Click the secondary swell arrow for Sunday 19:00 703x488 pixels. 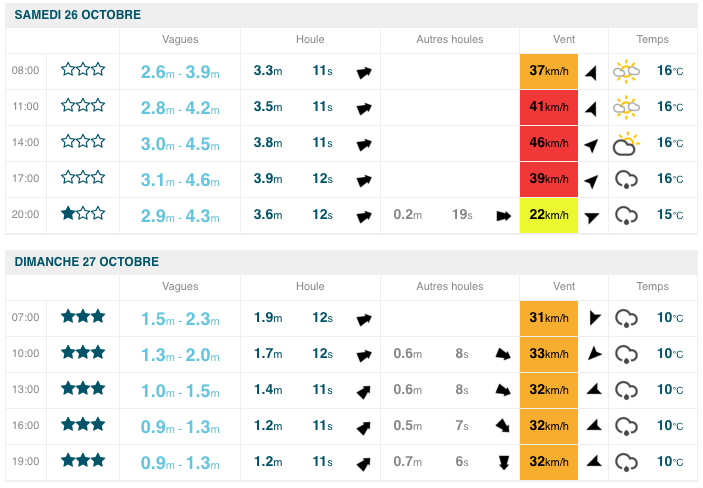503,462
